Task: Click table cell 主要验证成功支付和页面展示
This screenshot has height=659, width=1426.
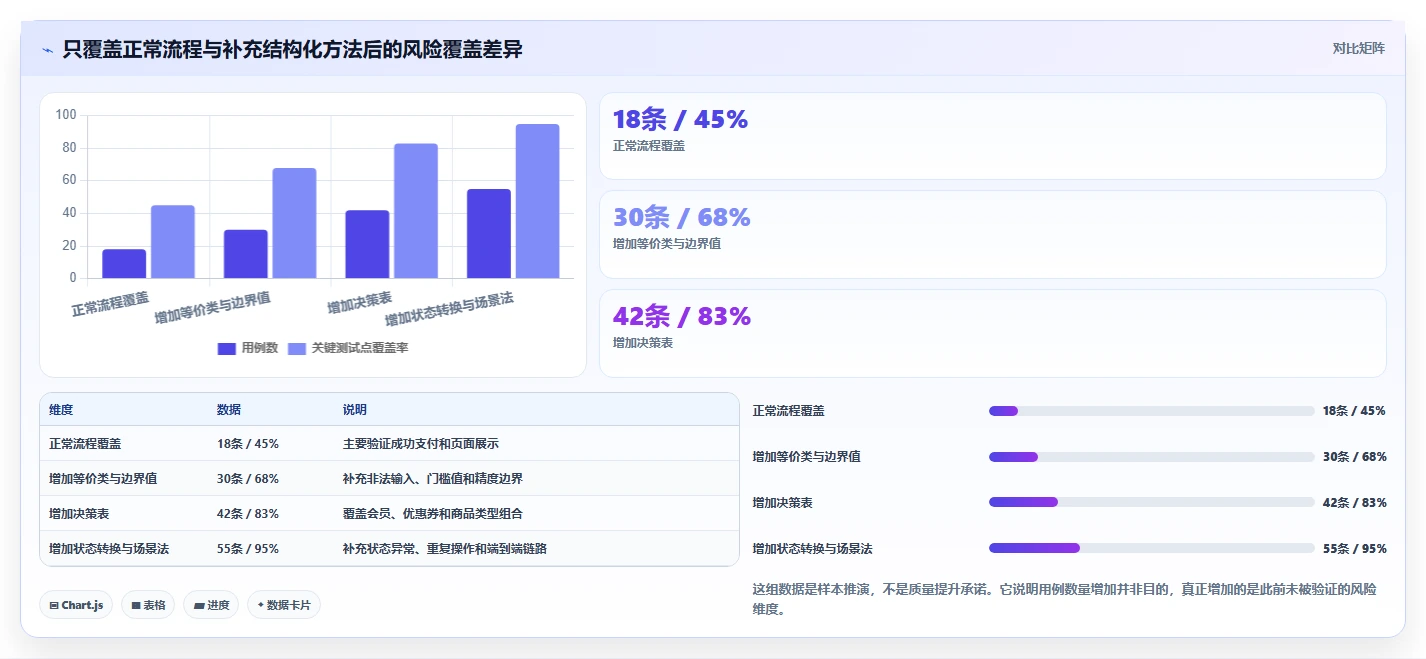Action: pos(420,443)
